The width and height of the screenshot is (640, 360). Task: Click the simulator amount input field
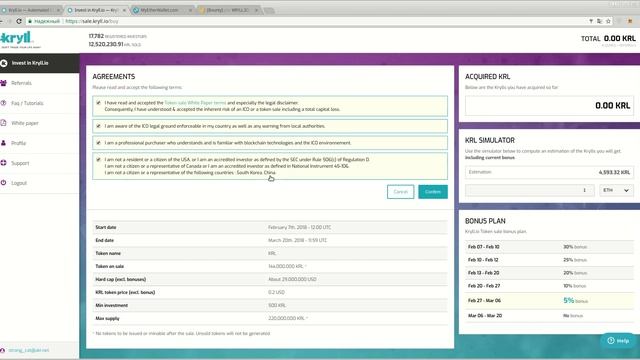(529, 190)
